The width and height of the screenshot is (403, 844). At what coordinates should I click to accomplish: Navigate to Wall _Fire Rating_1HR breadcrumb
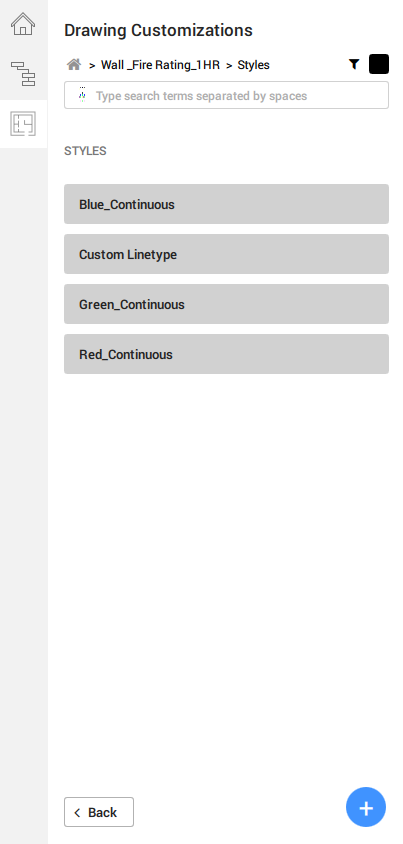click(160, 65)
